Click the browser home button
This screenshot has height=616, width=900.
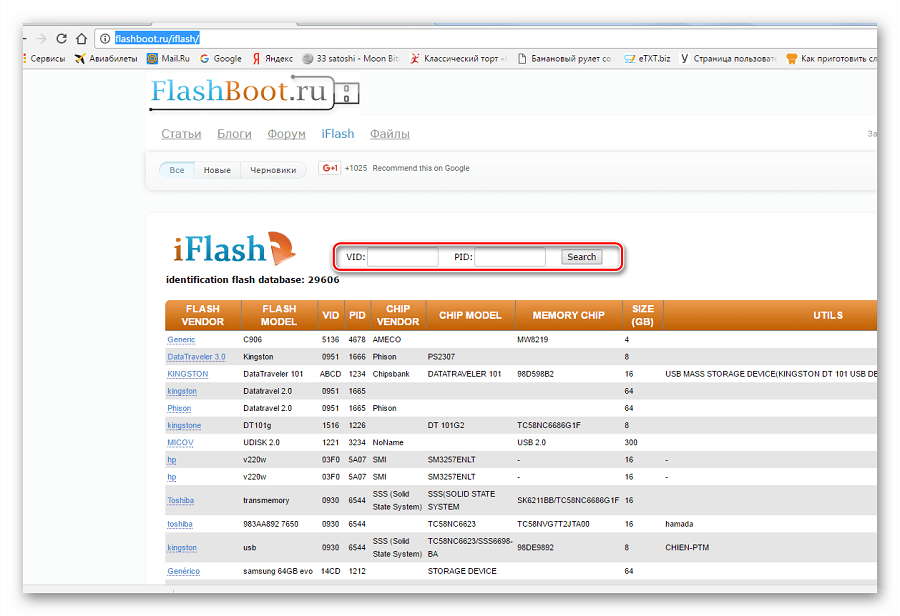(x=82, y=38)
